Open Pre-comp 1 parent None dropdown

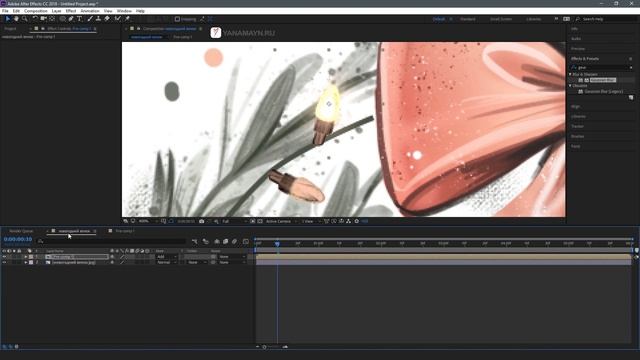[x=232, y=257]
